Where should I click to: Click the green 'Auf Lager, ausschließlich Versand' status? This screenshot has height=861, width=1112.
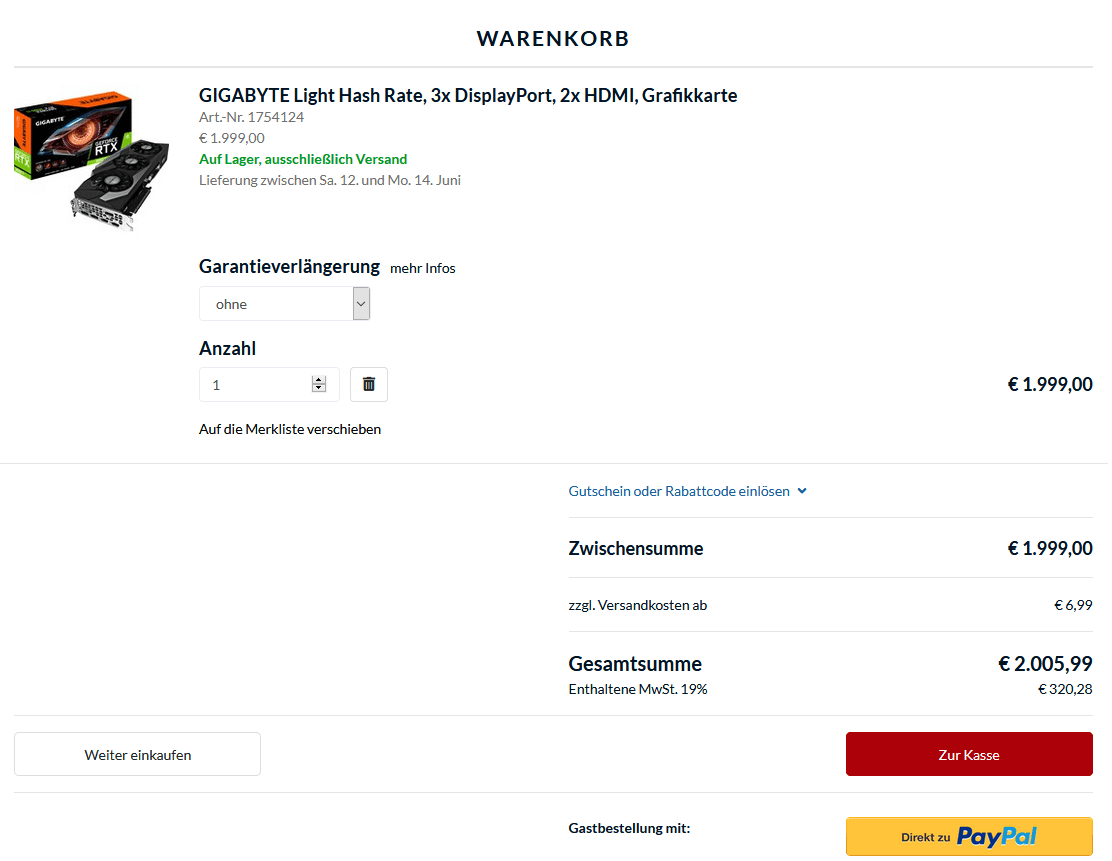[x=304, y=160]
